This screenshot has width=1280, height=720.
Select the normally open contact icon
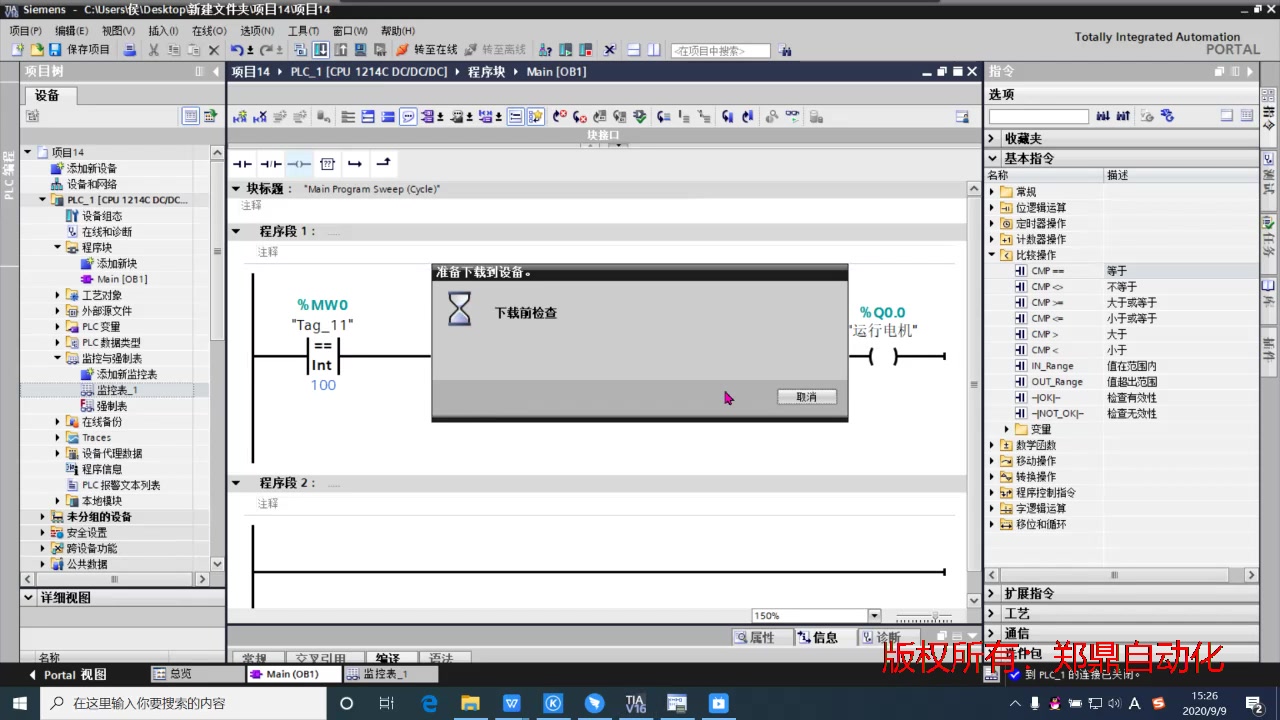242,163
